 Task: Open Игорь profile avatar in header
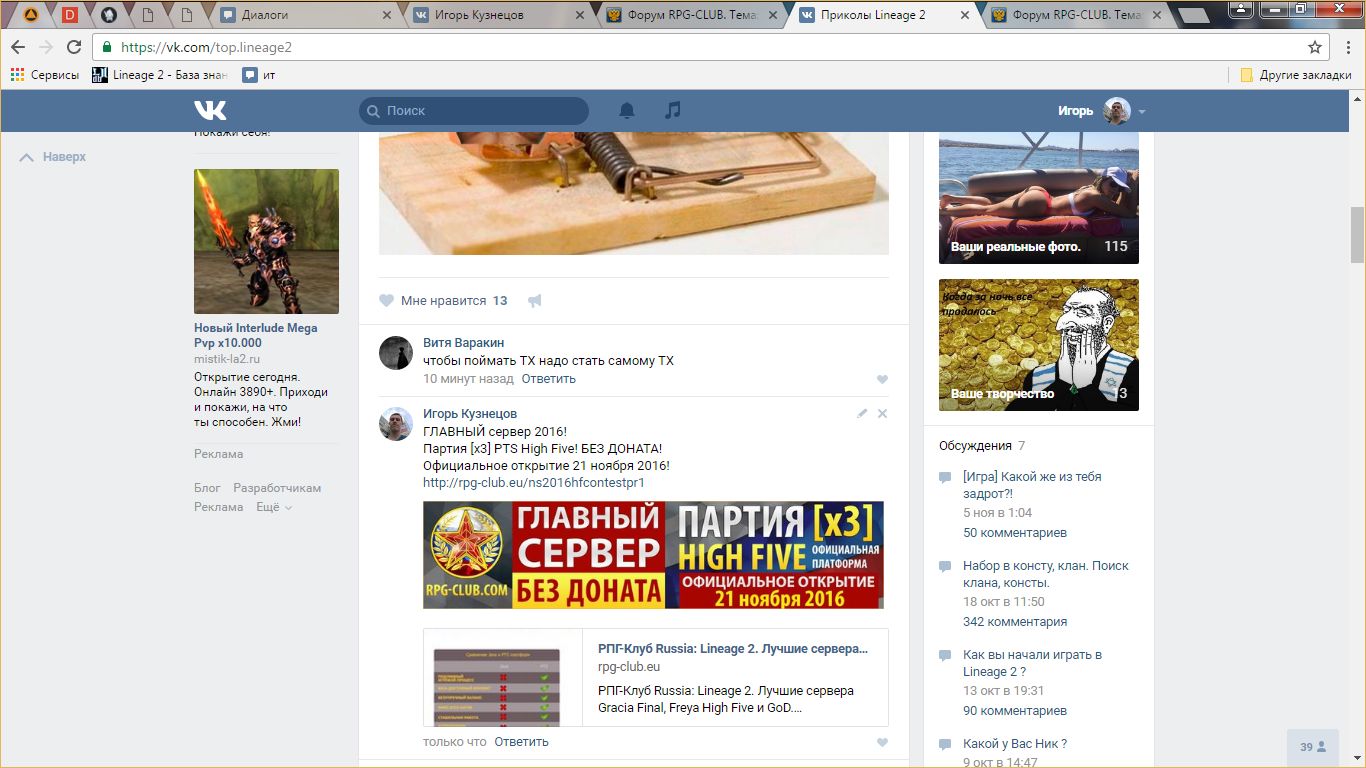pyautogui.click(x=1117, y=111)
